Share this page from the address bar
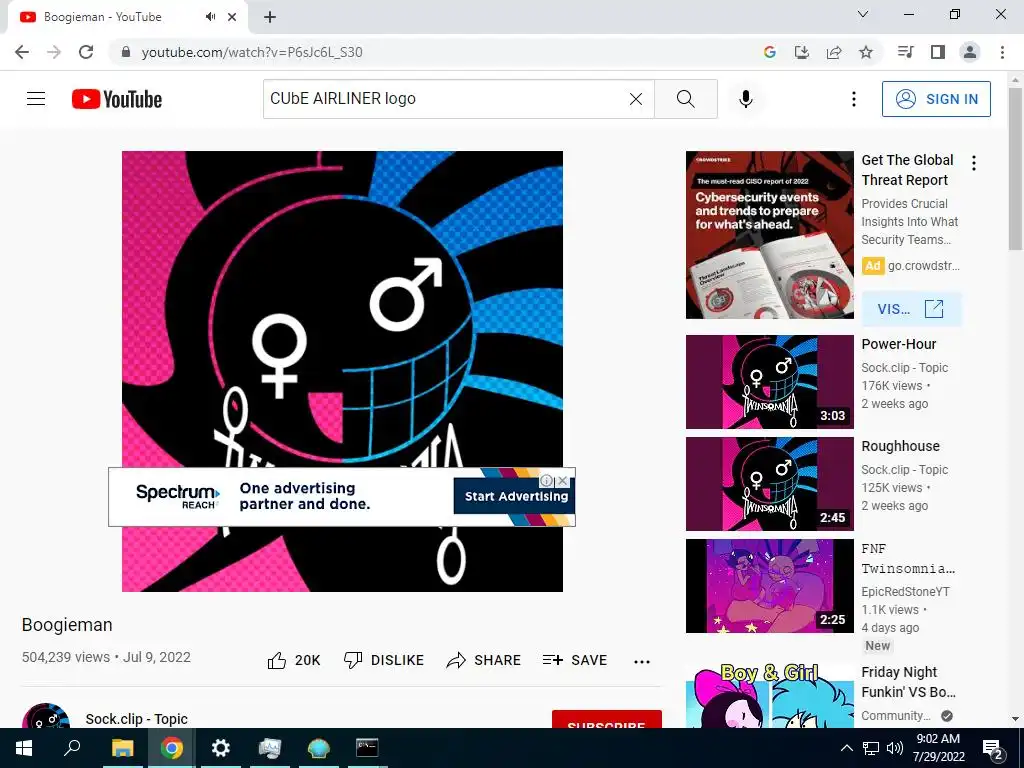 834,52
